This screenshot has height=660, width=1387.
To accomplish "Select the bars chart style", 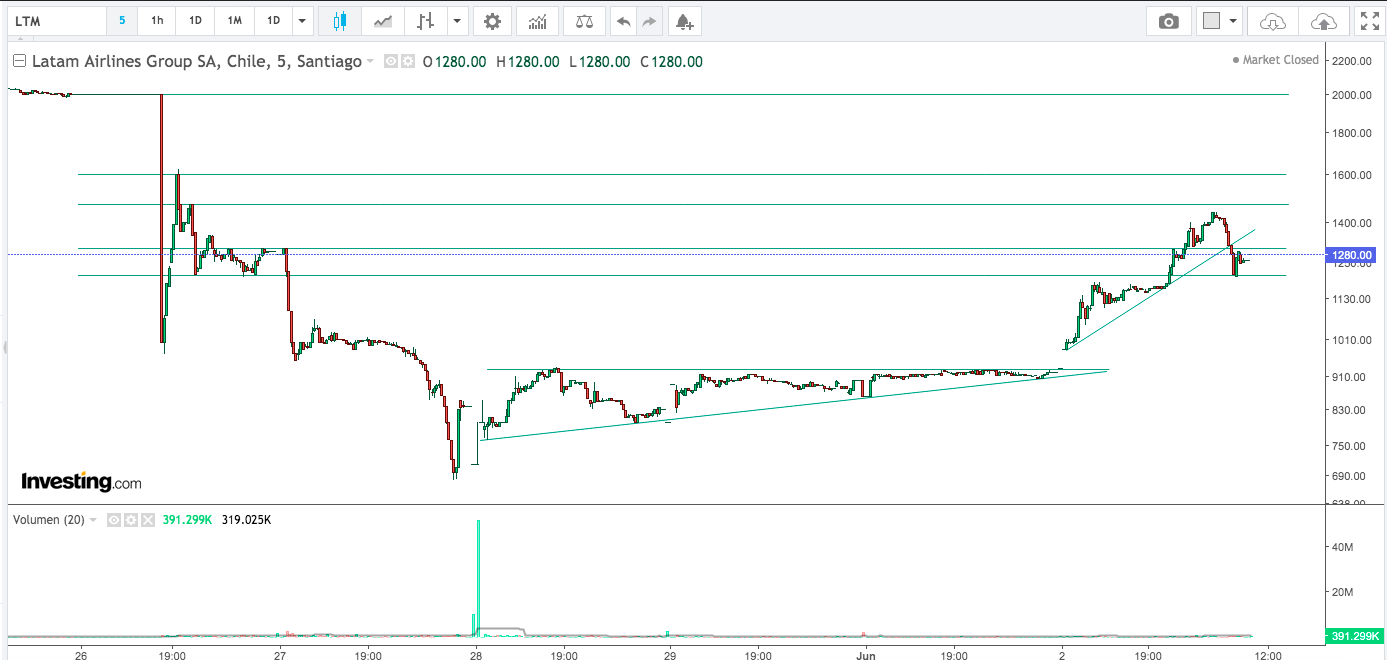I will (x=426, y=21).
